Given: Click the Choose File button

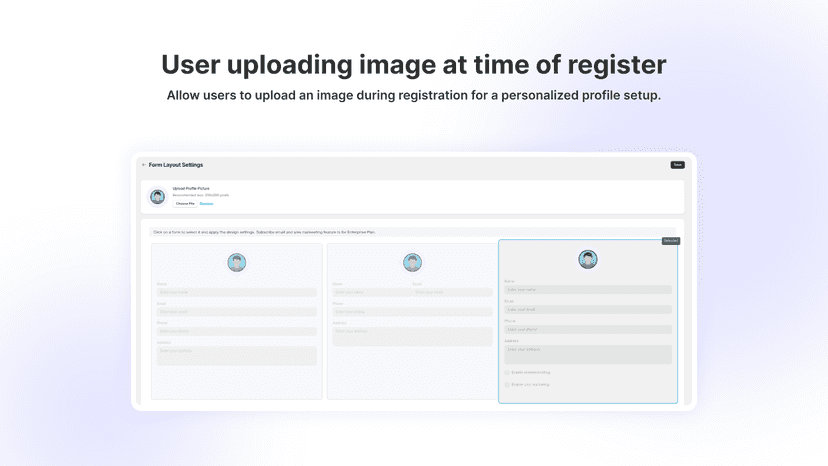Looking at the screenshot, I should (x=185, y=203).
